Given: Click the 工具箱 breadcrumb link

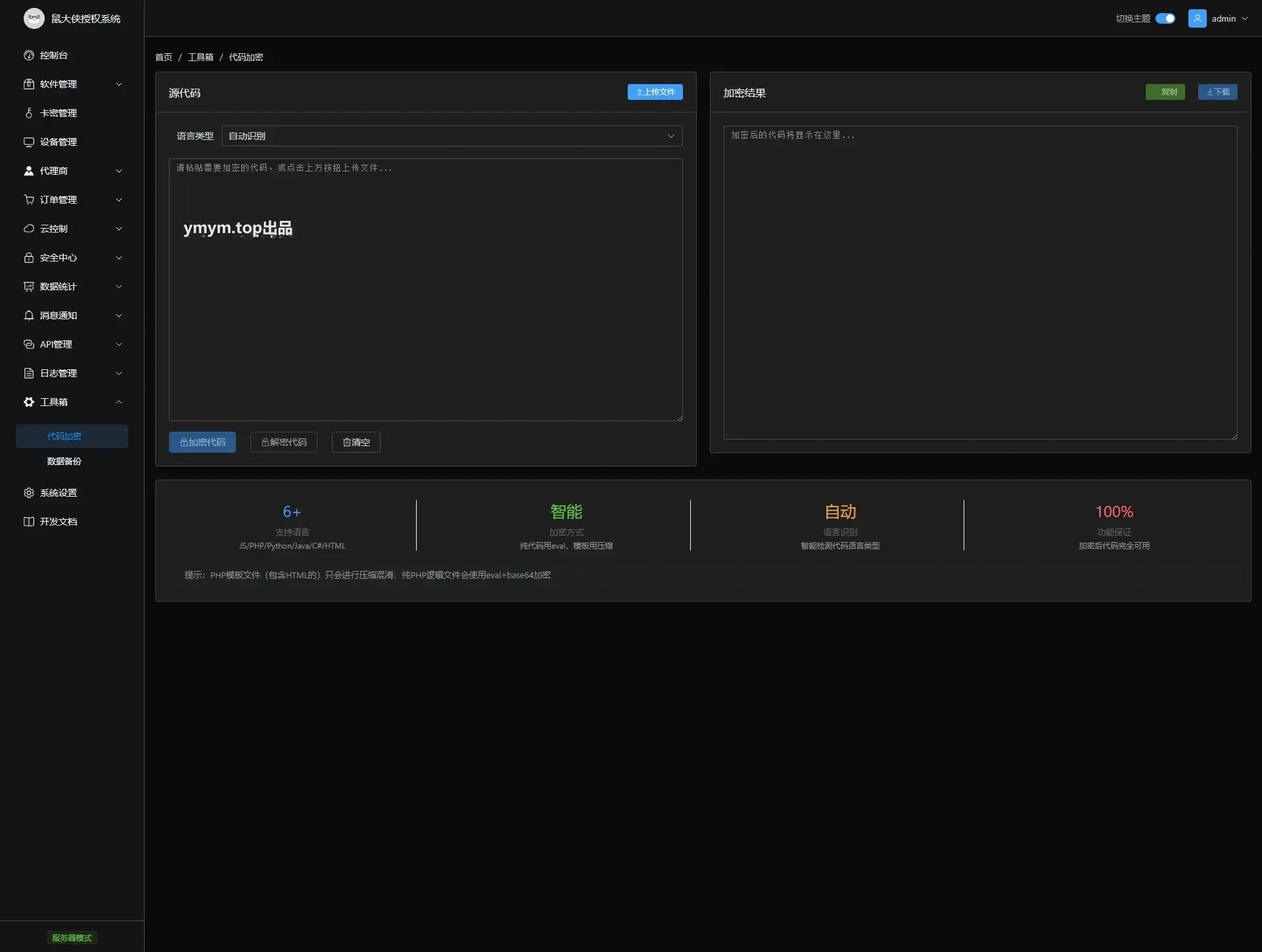Looking at the screenshot, I should [x=200, y=57].
